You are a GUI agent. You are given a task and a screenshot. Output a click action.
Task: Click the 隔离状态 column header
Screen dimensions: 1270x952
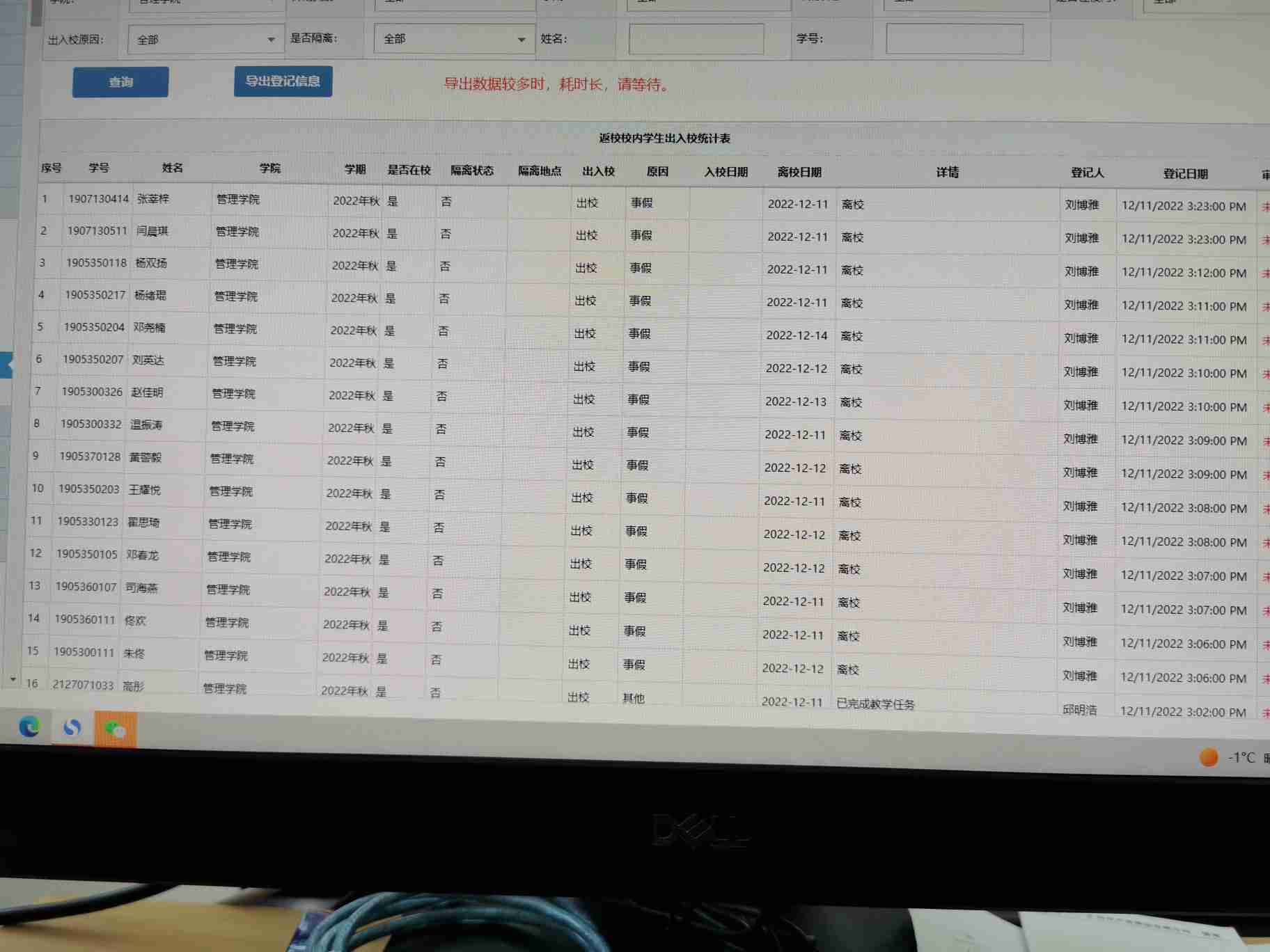tap(471, 170)
